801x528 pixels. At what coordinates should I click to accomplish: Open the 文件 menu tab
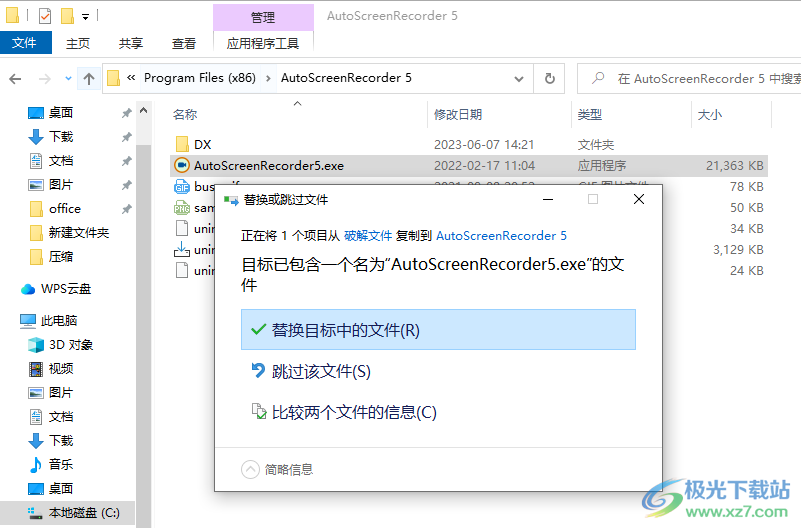(25, 43)
